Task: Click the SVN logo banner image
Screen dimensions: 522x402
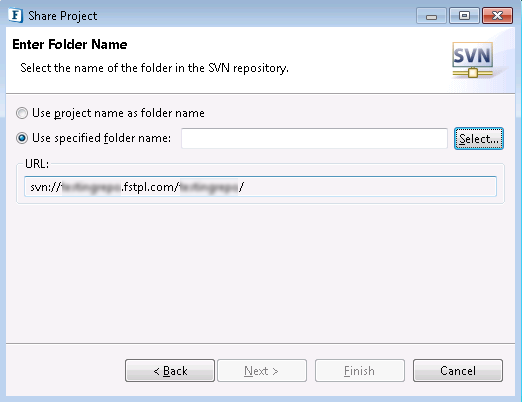Action: (473, 60)
